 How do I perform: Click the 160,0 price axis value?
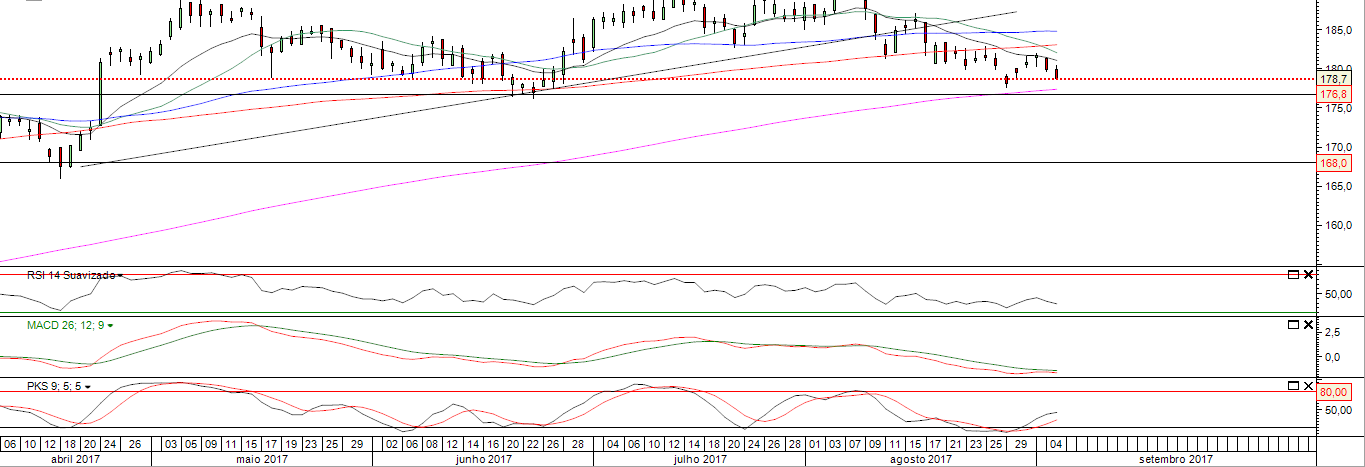[1338, 225]
